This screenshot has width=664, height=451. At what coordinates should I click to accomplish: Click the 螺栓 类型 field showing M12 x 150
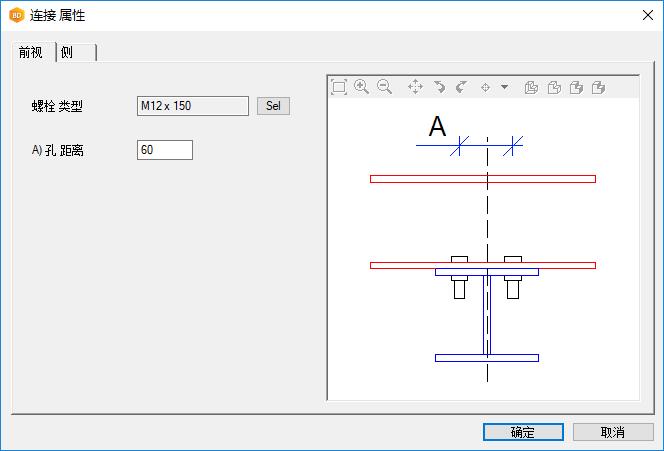coord(193,106)
